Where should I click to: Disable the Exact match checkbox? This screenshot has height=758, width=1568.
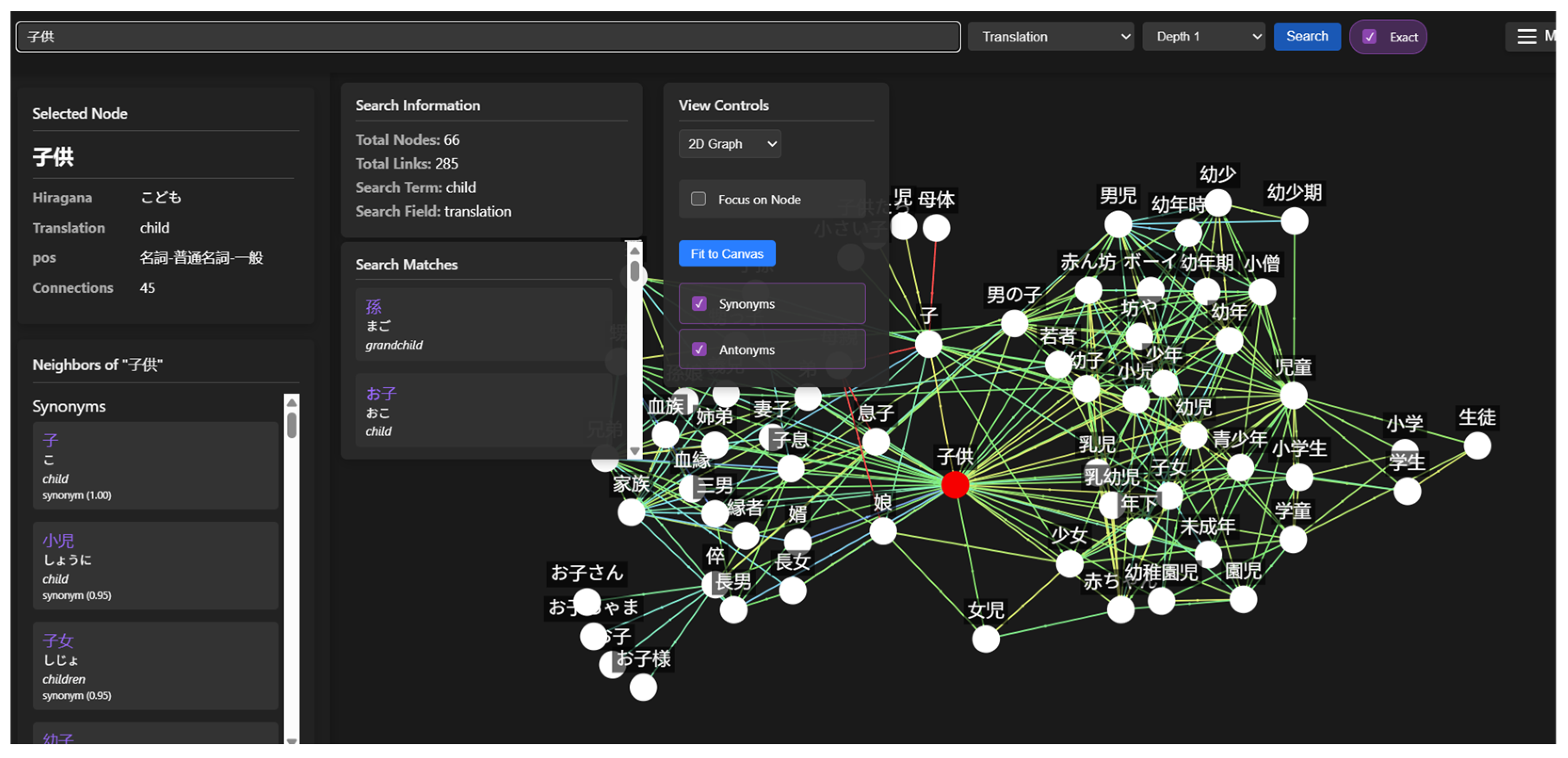[x=1369, y=37]
